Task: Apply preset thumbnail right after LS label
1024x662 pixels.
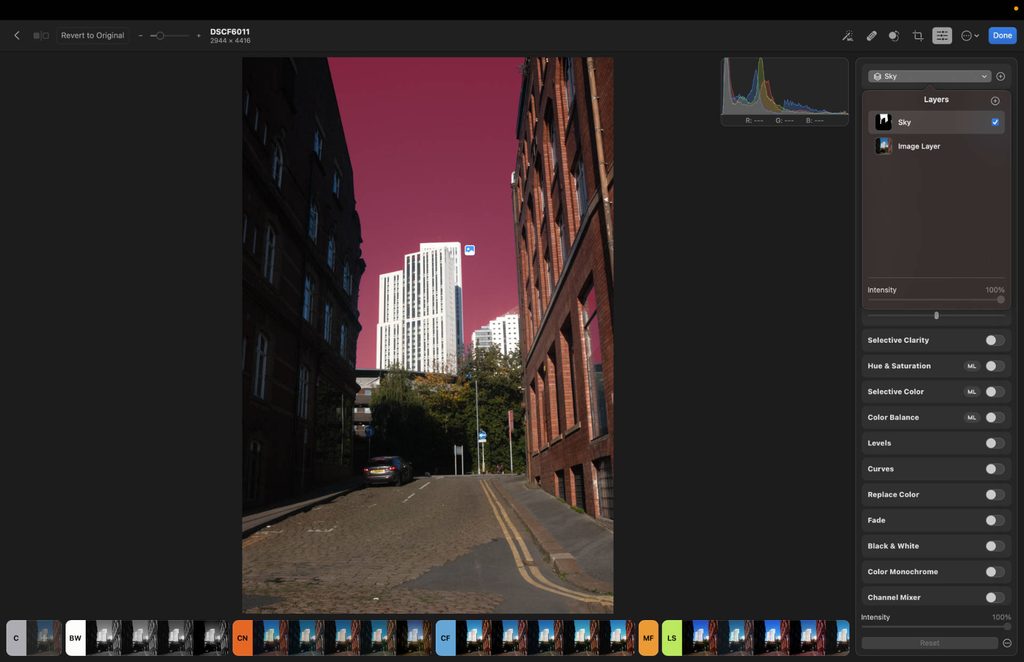Action: click(700, 638)
